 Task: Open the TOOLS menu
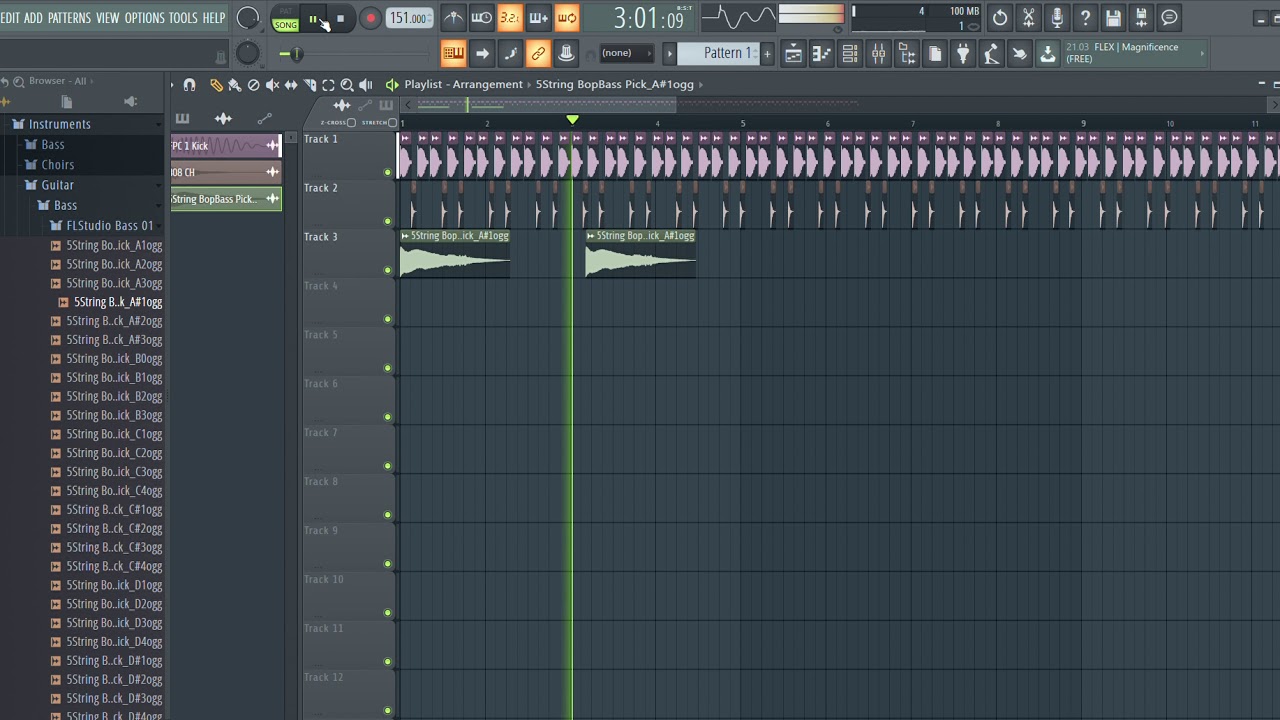[x=183, y=18]
